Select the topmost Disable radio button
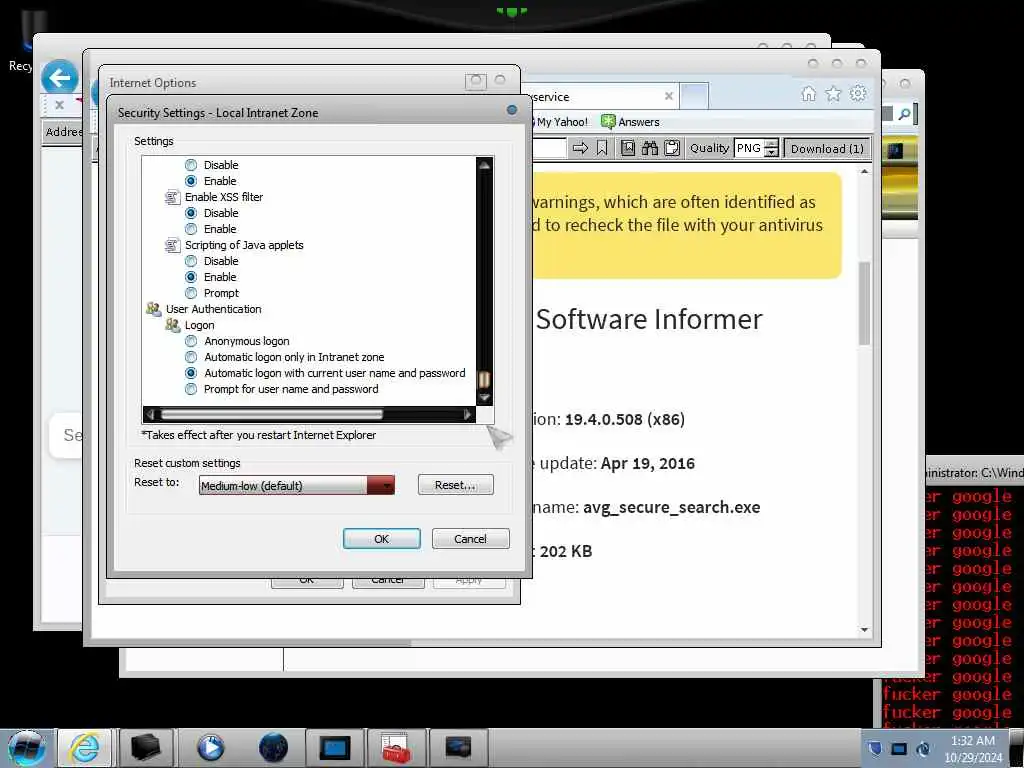 [x=191, y=165]
